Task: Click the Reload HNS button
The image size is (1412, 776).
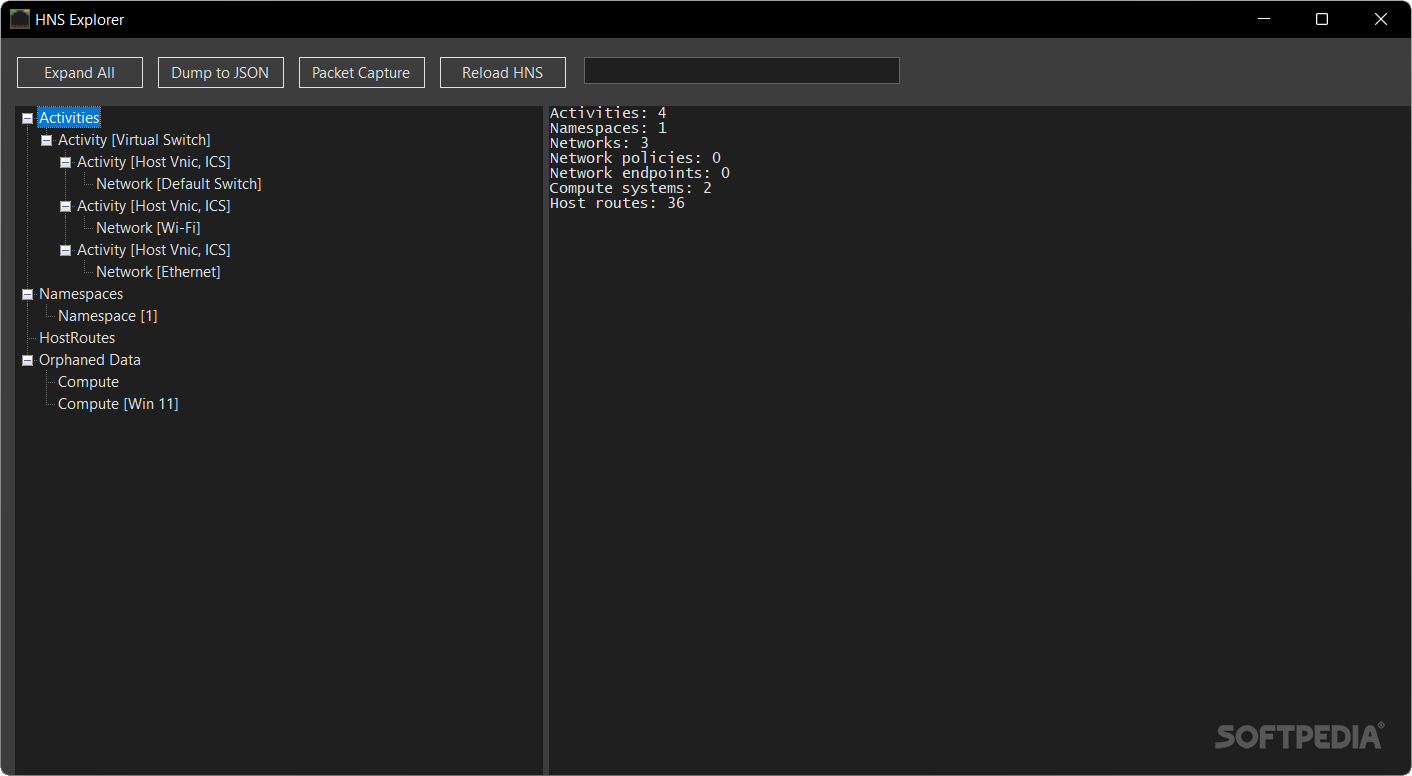Action: [502, 72]
